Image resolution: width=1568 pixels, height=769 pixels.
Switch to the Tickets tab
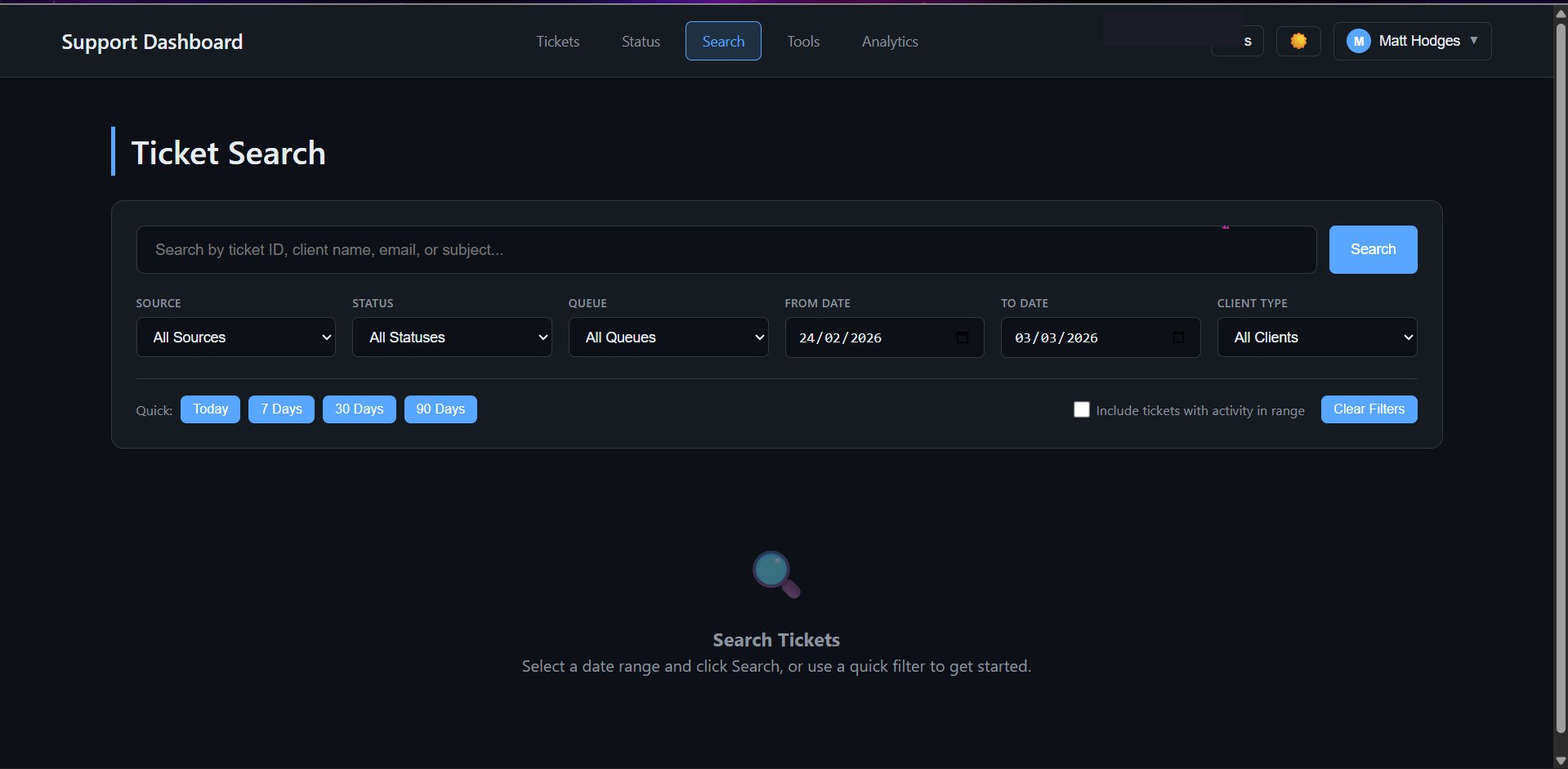[x=557, y=41]
